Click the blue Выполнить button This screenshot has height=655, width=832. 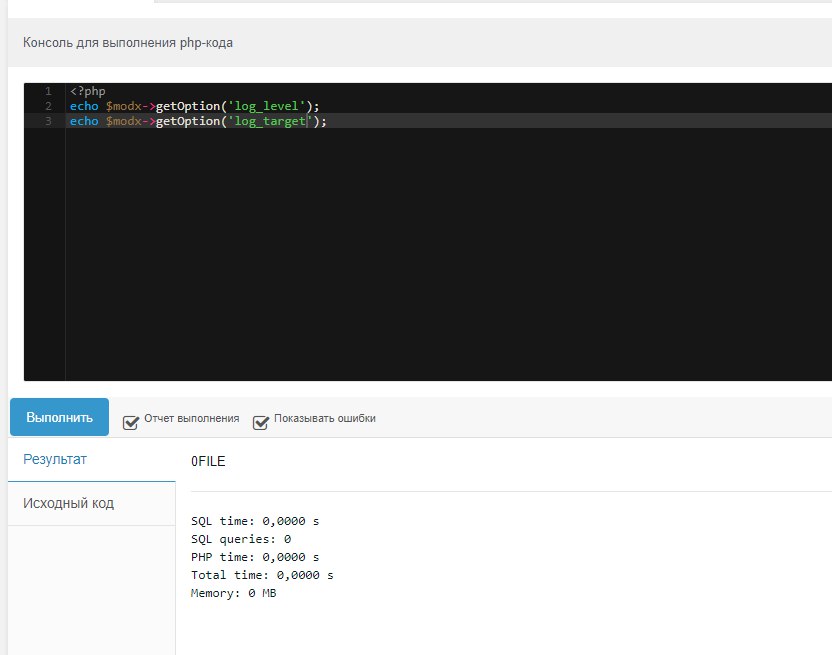click(x=59, y=417)
